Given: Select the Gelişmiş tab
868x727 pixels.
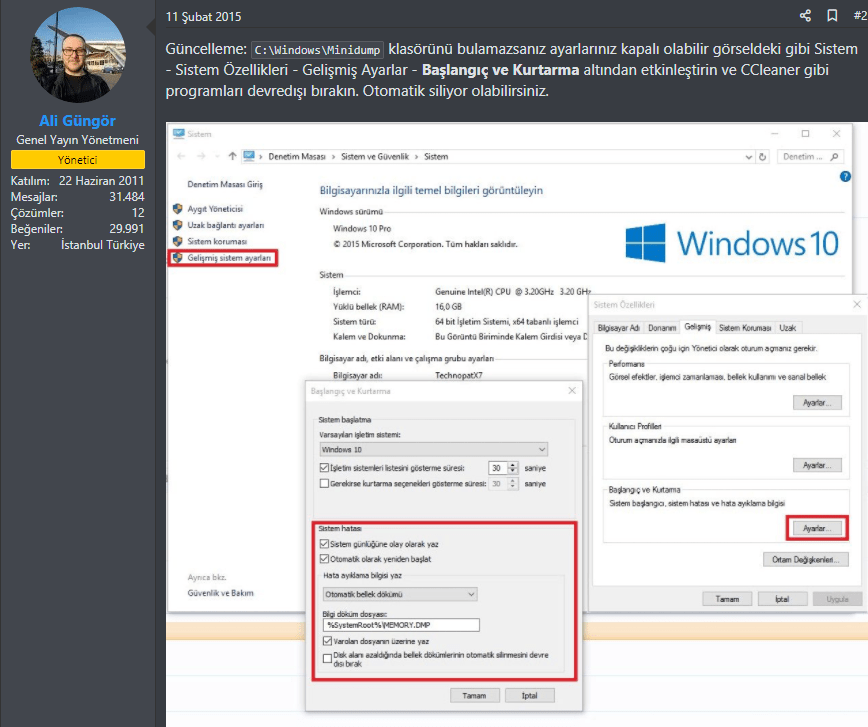Looking at the screenshot, I should point(698,327).
